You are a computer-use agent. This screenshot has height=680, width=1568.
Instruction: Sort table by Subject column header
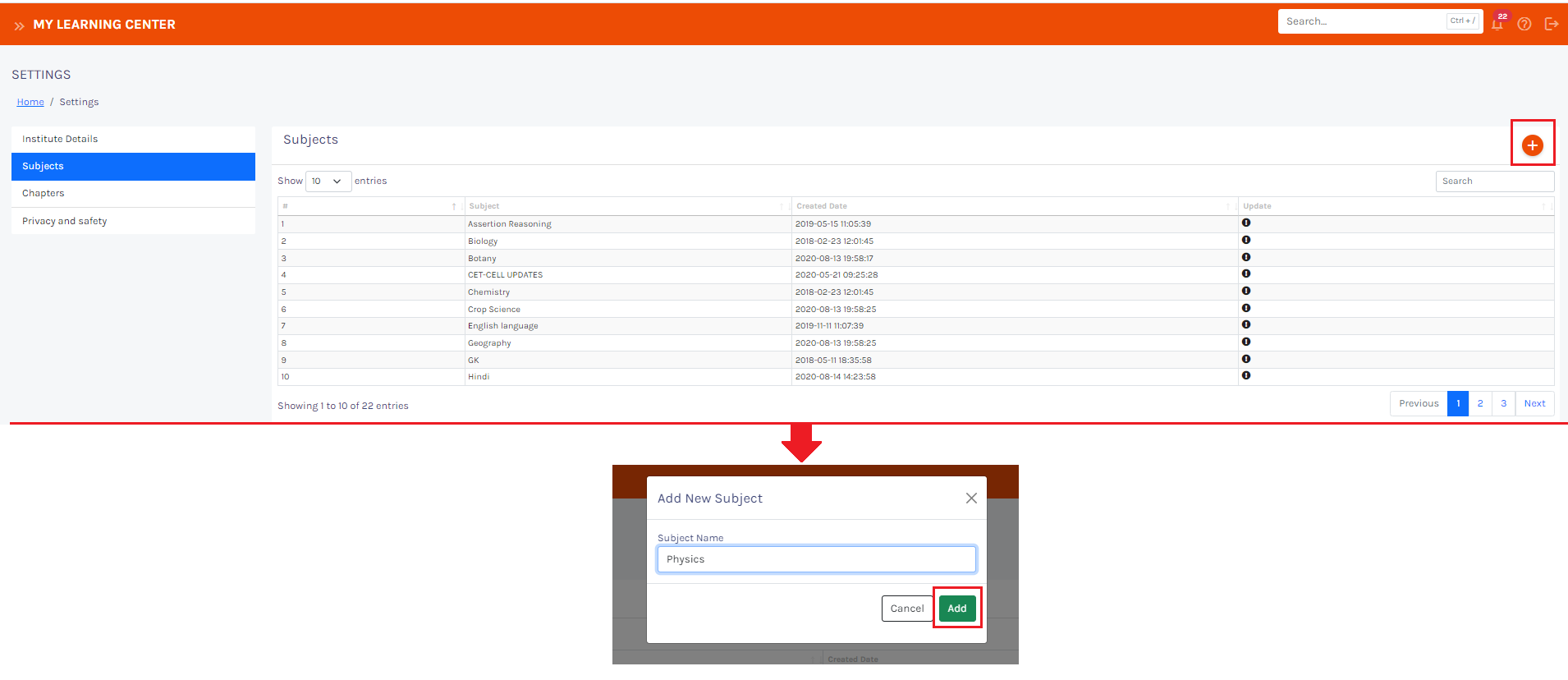click(484, 206)
